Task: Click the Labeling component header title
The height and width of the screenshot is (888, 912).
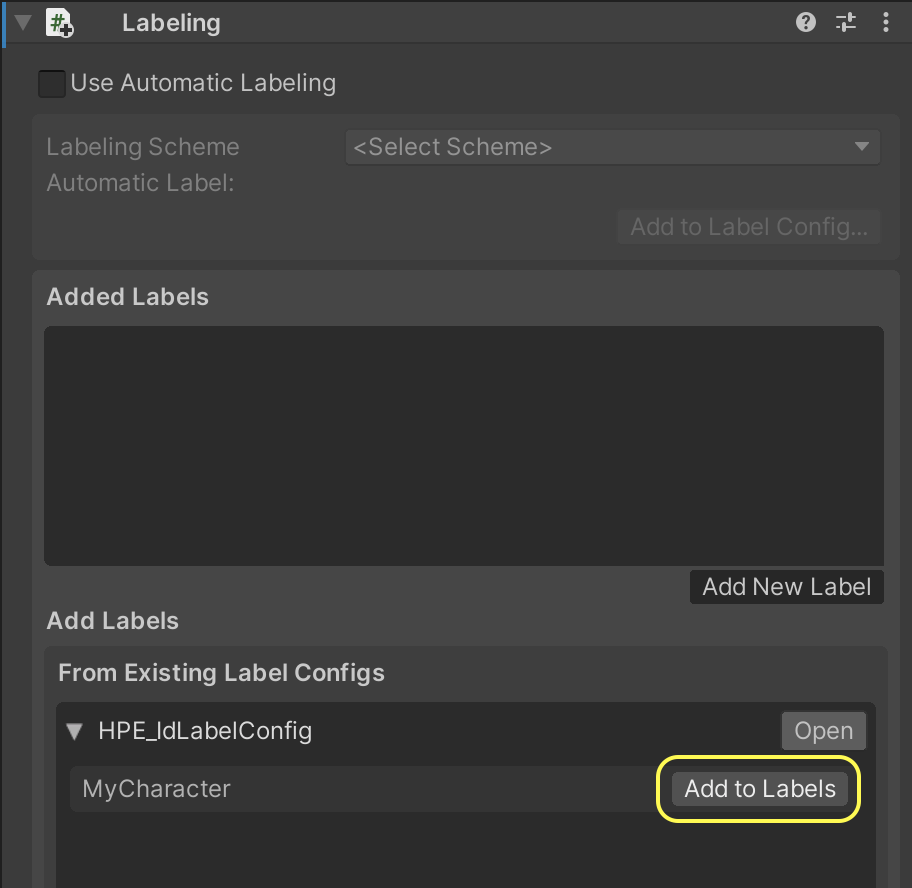Action: click(171, 22)
